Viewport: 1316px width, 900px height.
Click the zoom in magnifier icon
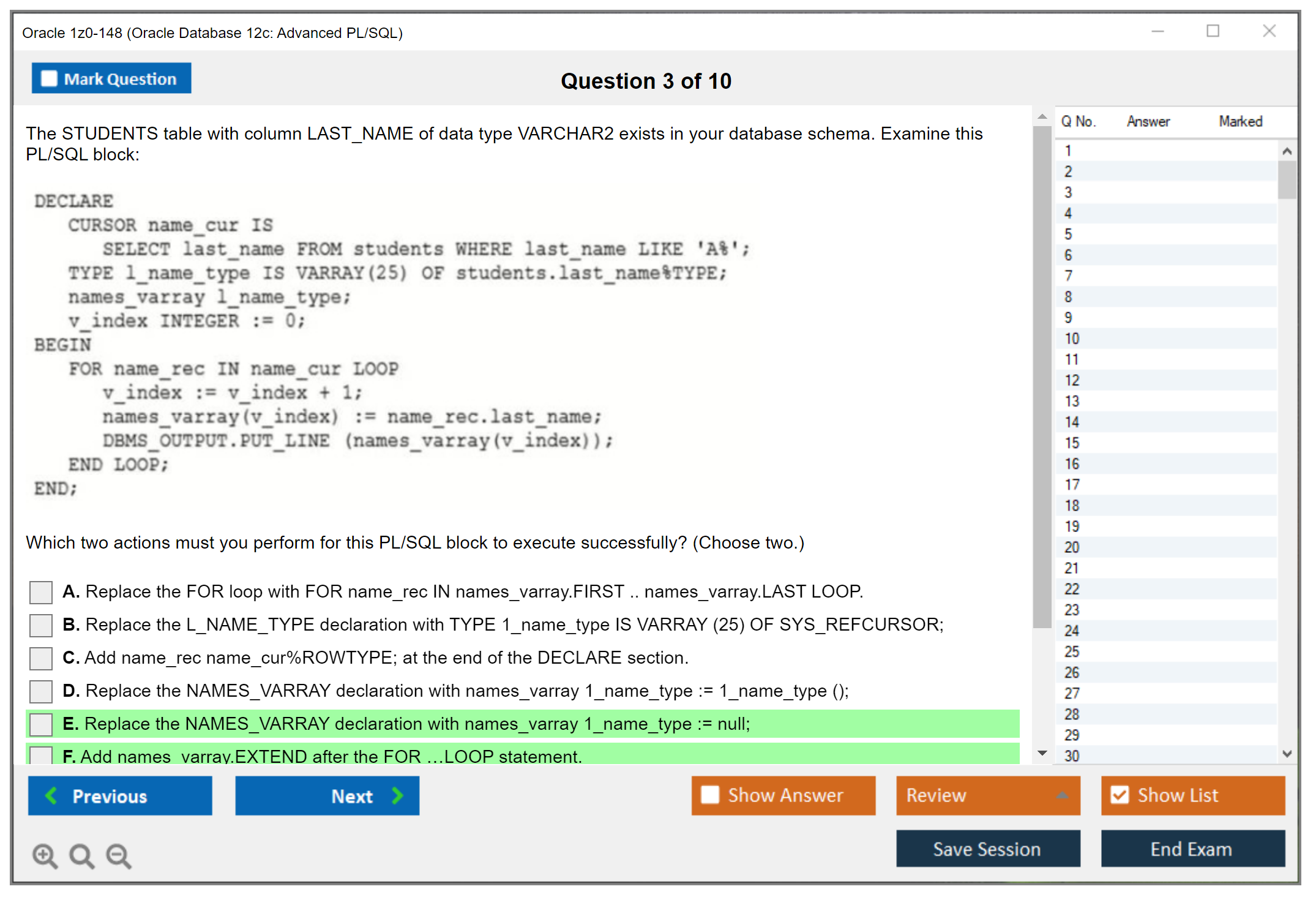pyautogui.click(x=45, y=855)
